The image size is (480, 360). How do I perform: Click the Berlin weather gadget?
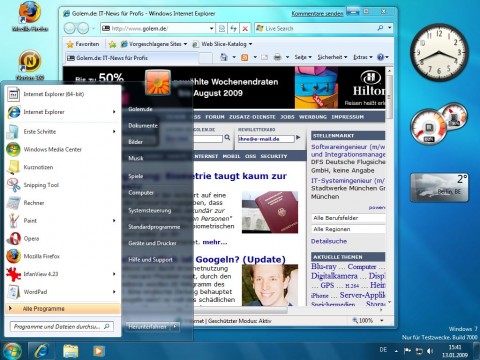439,187
